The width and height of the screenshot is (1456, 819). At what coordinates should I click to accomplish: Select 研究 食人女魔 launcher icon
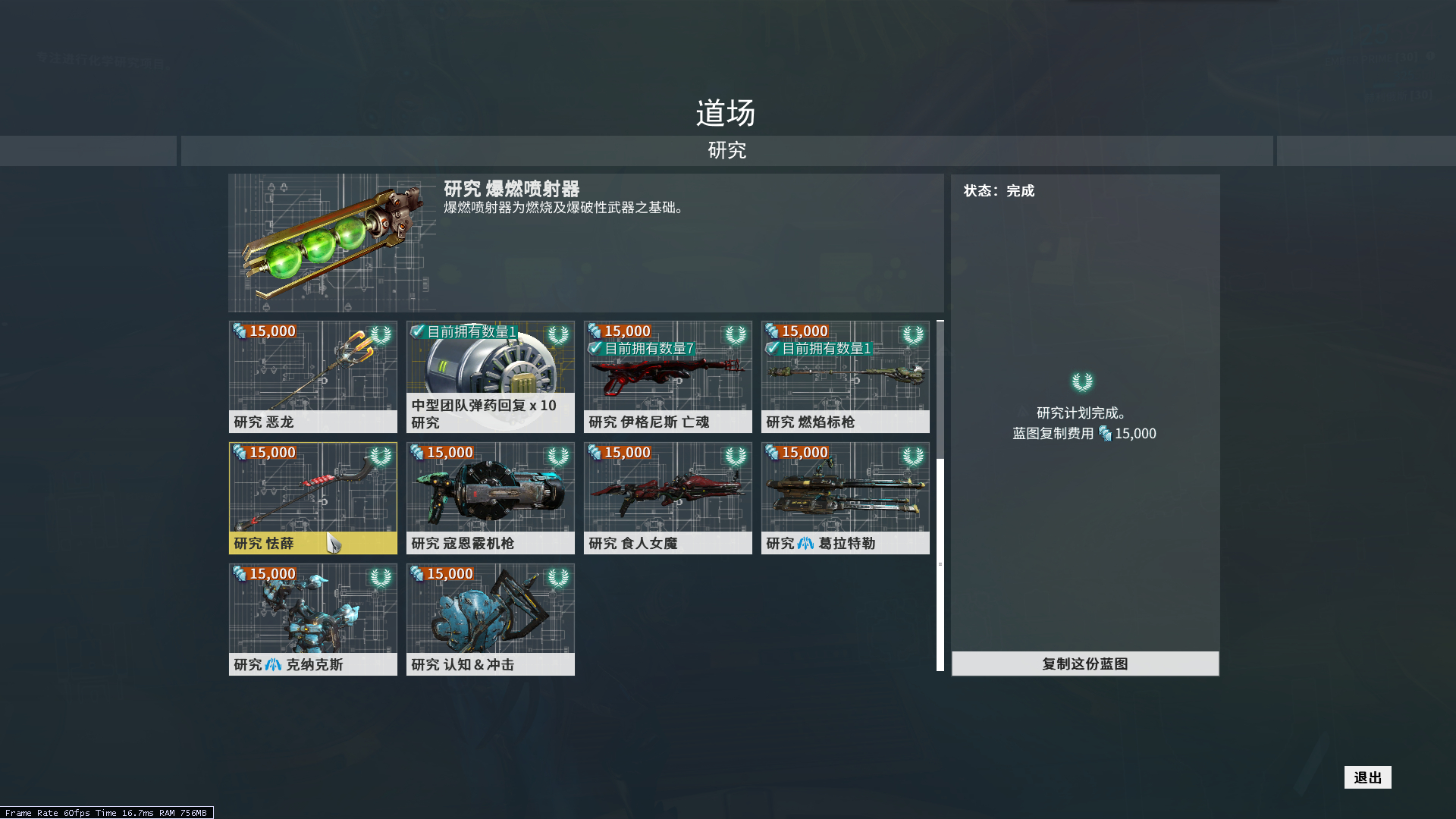click(x=667, y=497)
